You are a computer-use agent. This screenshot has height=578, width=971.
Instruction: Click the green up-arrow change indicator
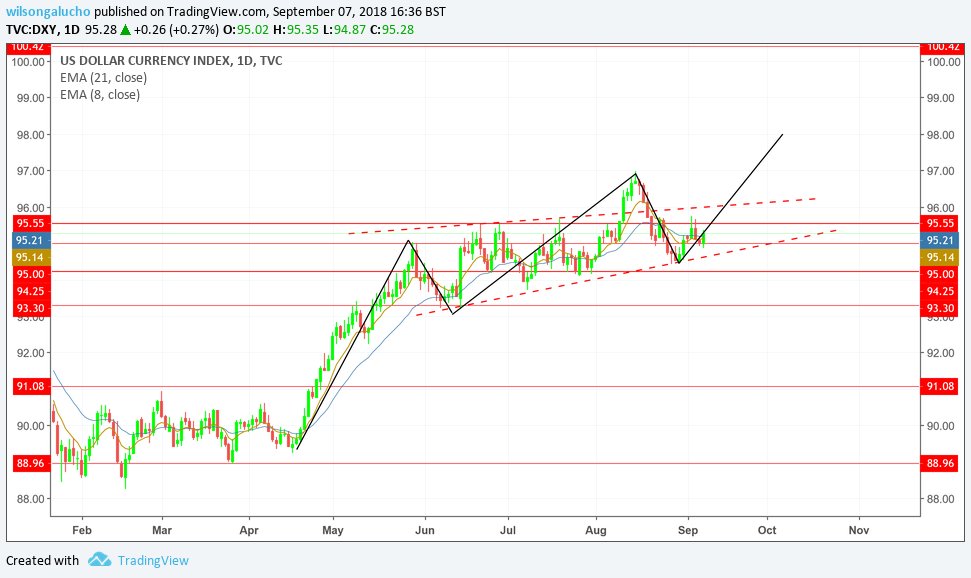[125, 30]
